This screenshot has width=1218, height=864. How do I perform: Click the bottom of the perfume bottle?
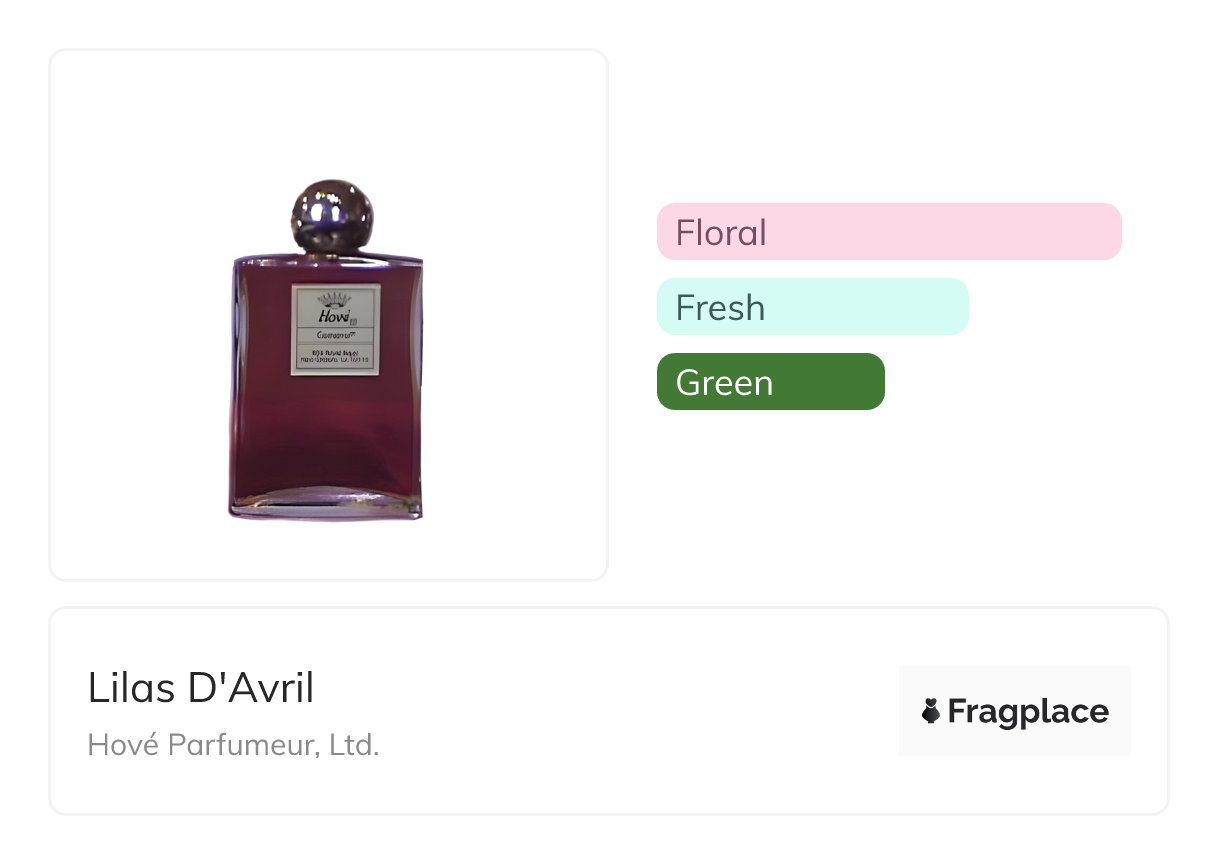(326, 505)
